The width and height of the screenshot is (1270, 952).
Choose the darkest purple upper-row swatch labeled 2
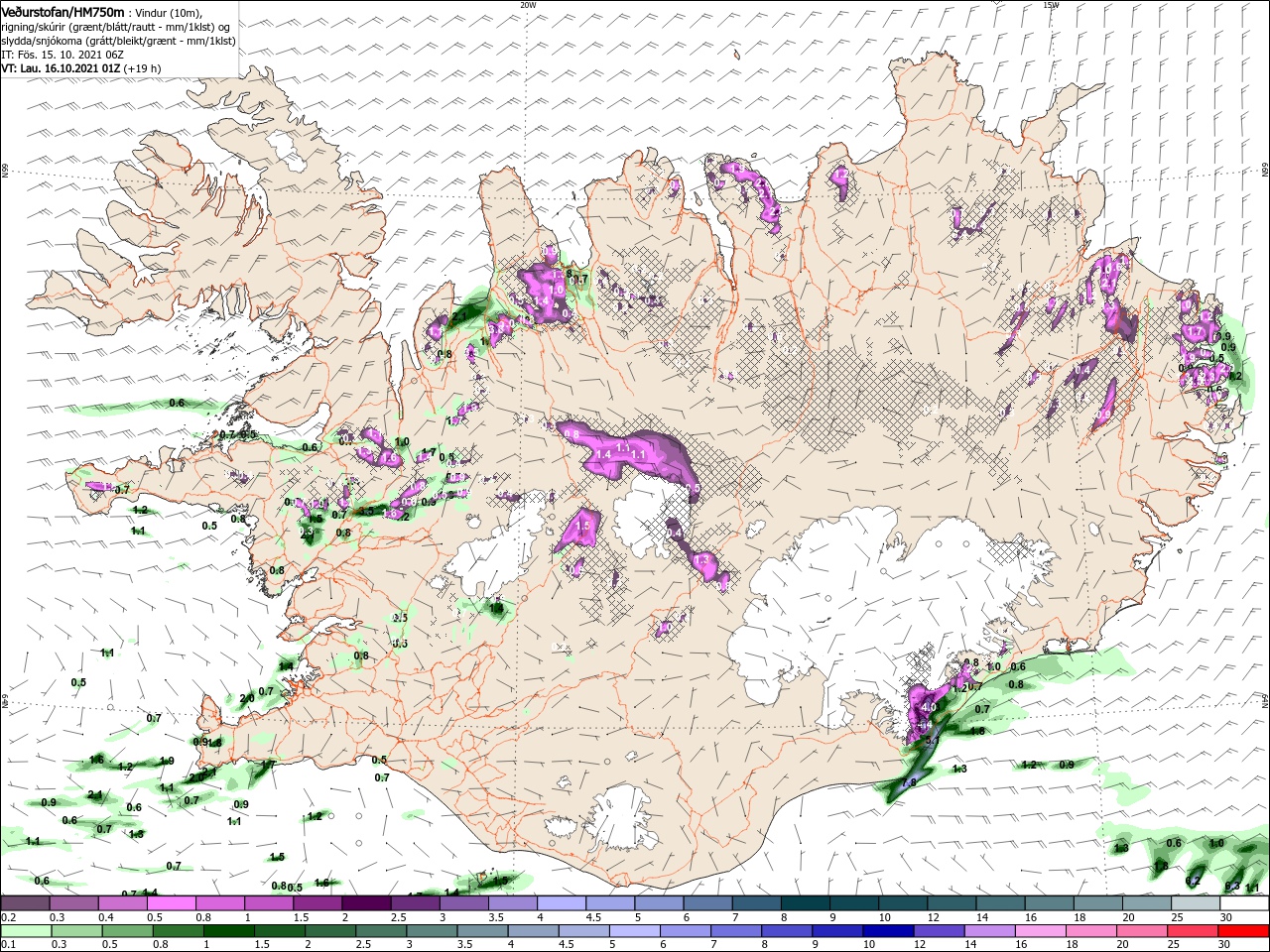coord(366,903)
